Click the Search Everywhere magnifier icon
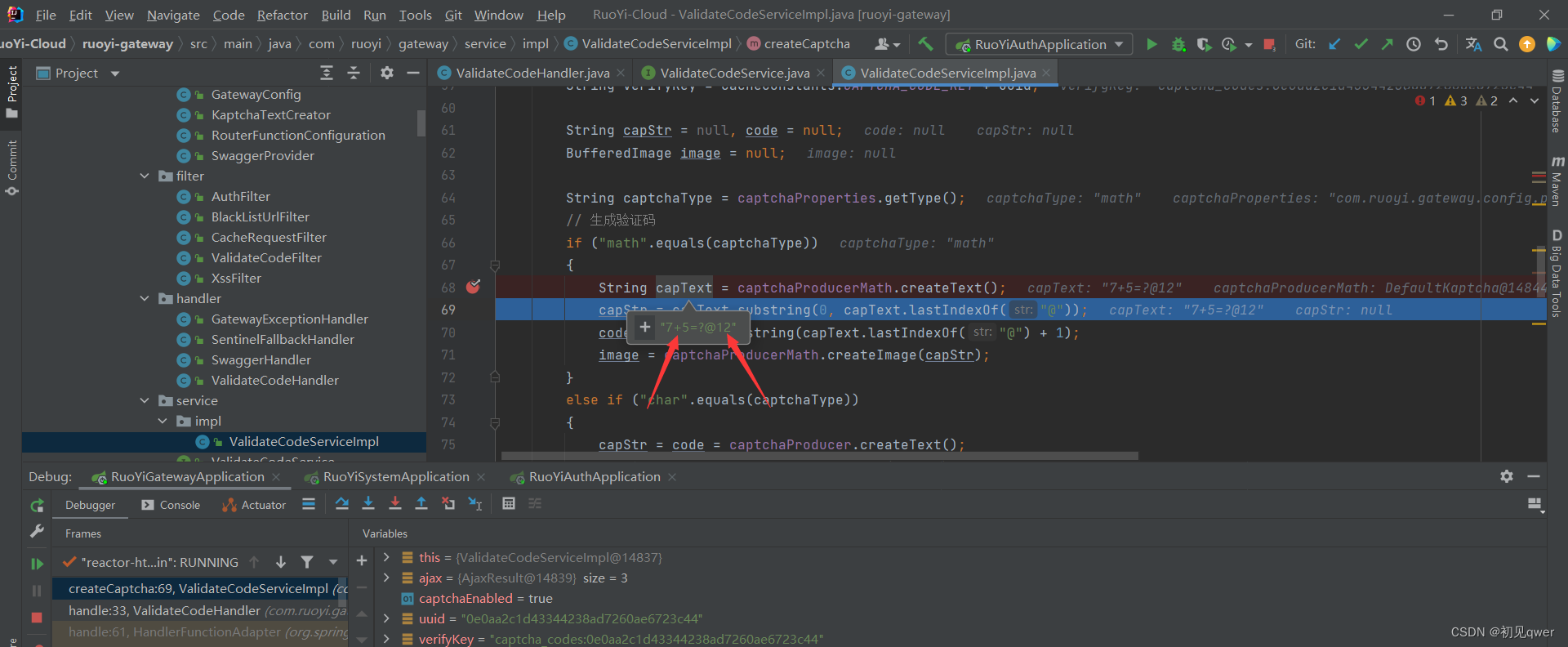This screenshot has height=647, width=1568. tap(1500, 44)
